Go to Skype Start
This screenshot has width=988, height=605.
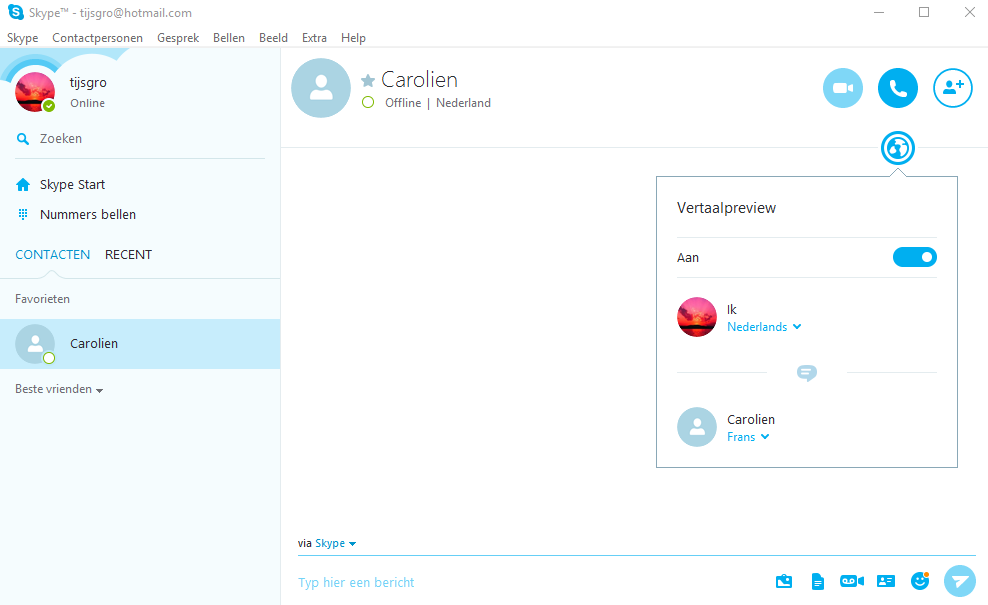pyautogui.click(x=72, y=185)
